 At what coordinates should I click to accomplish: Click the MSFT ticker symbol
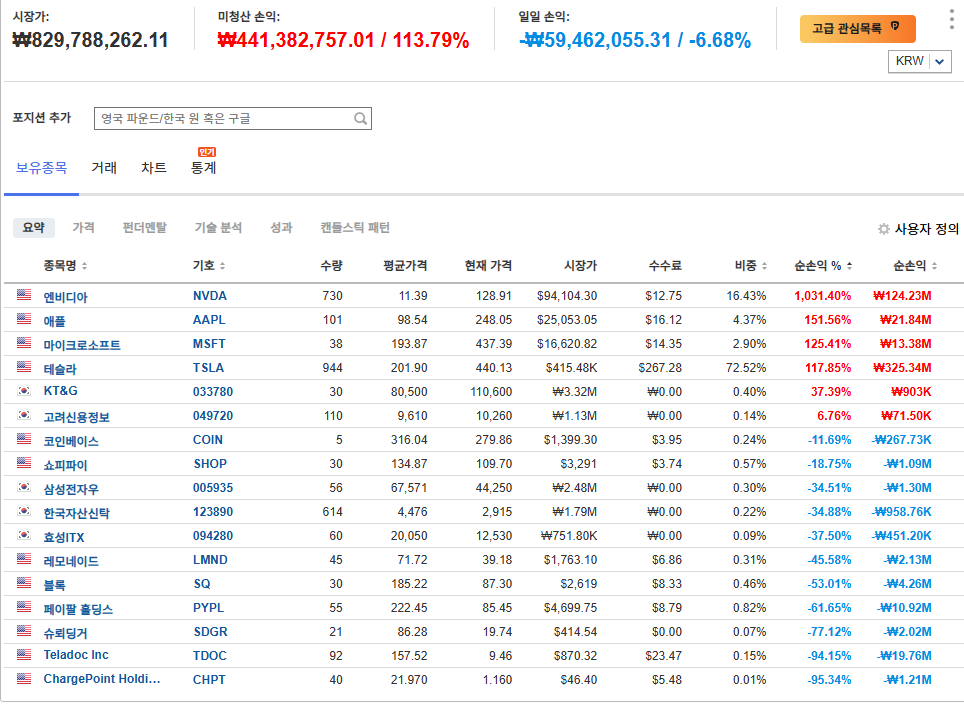(209, 344)
